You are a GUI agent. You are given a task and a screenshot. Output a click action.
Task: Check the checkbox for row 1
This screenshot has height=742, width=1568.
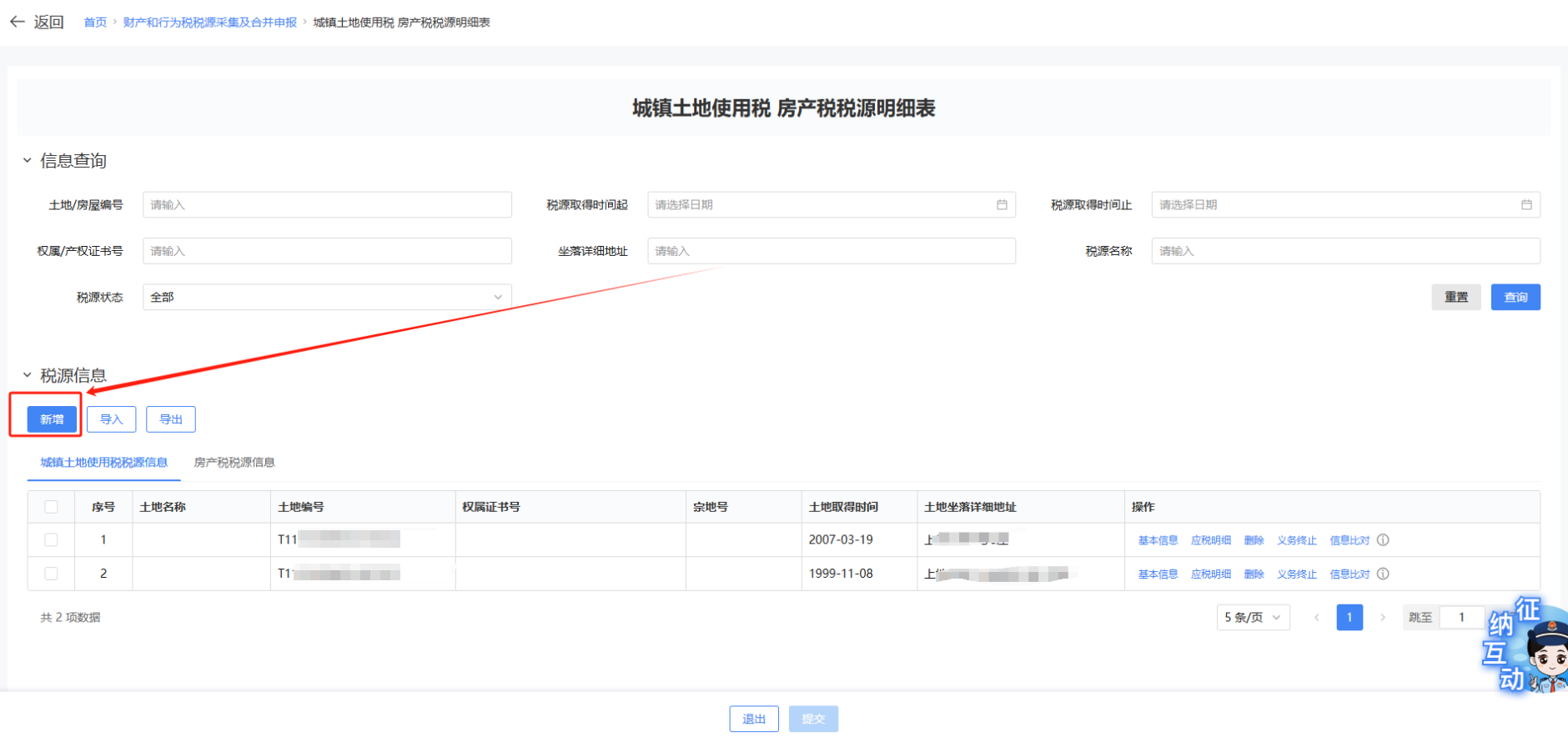coord(52,540)
